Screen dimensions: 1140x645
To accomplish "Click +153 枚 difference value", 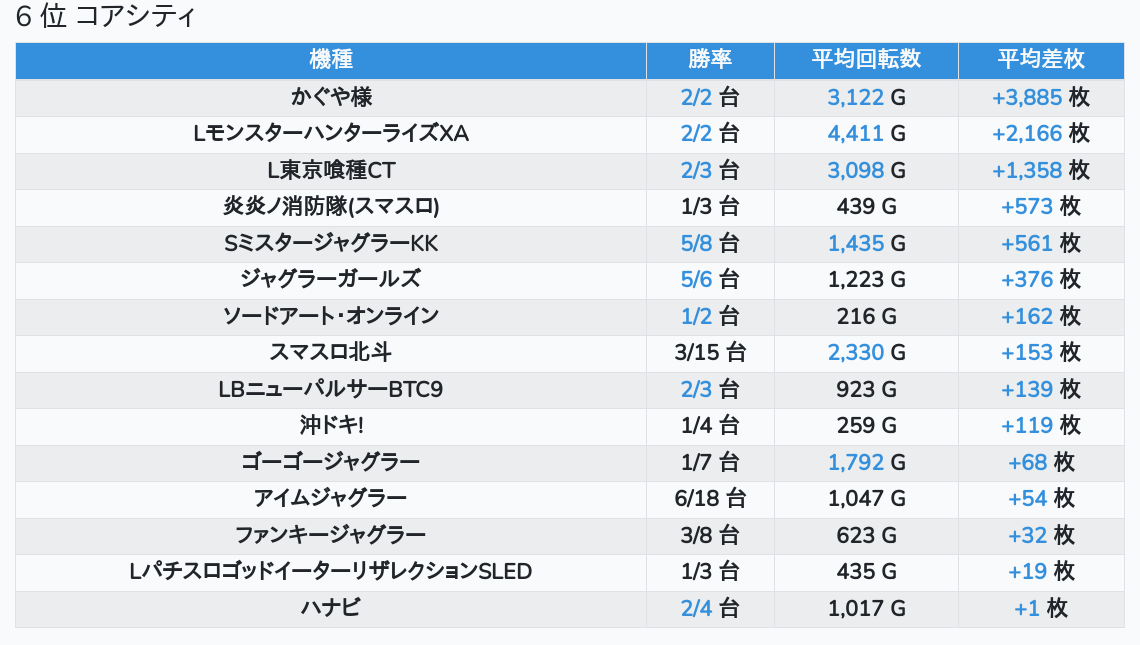I will [1040, 353].
